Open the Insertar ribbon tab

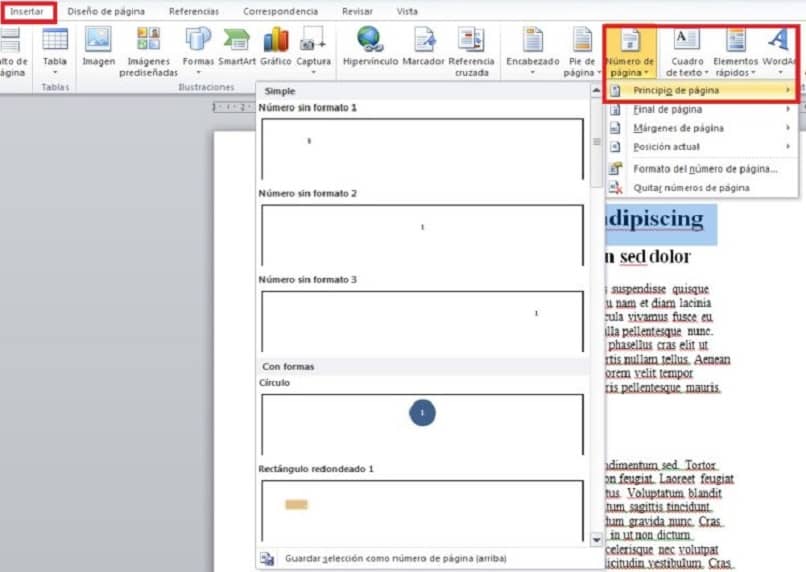click(27, 11)
